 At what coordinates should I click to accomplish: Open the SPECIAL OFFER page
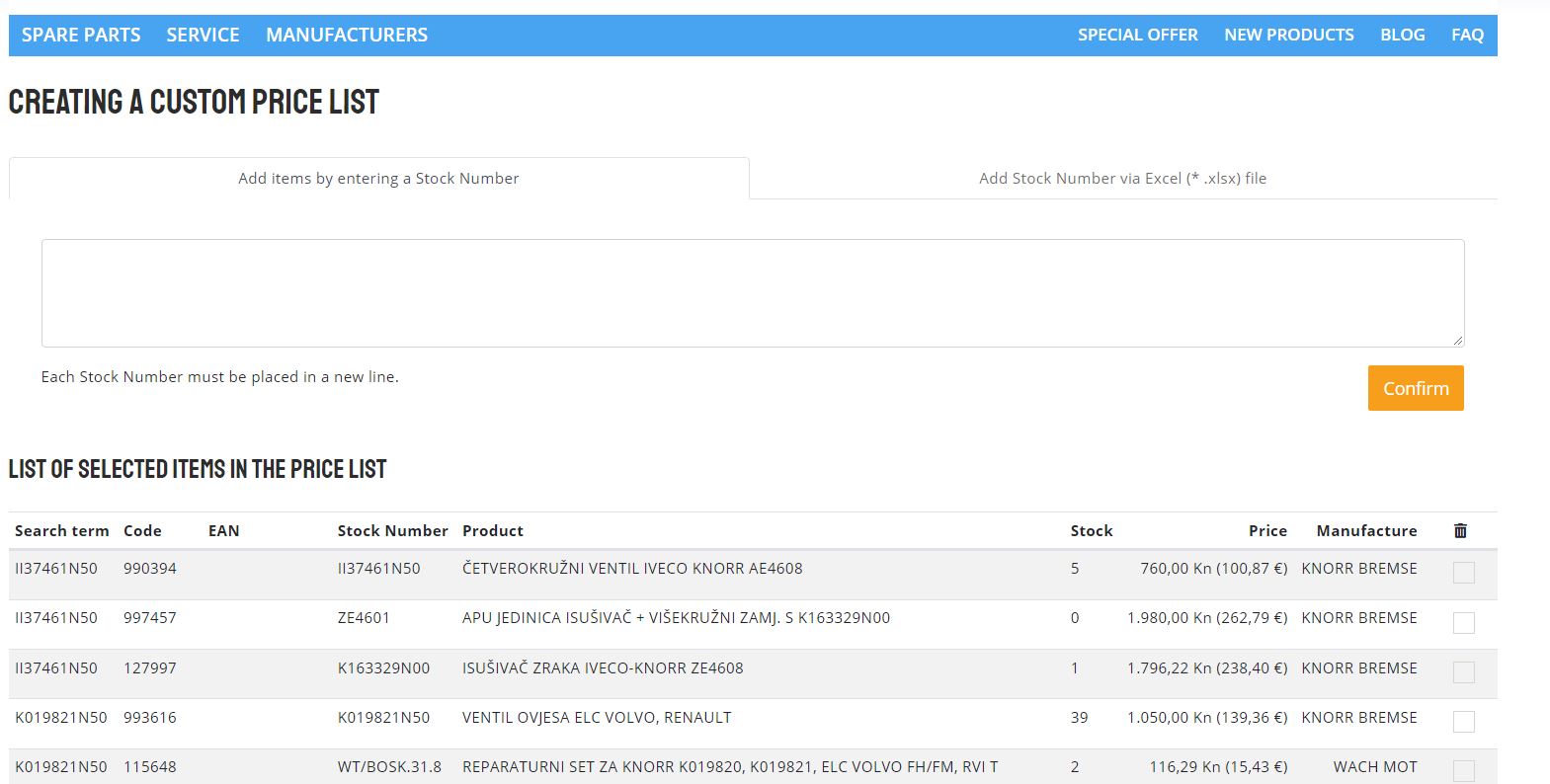tap(1138, 35)
